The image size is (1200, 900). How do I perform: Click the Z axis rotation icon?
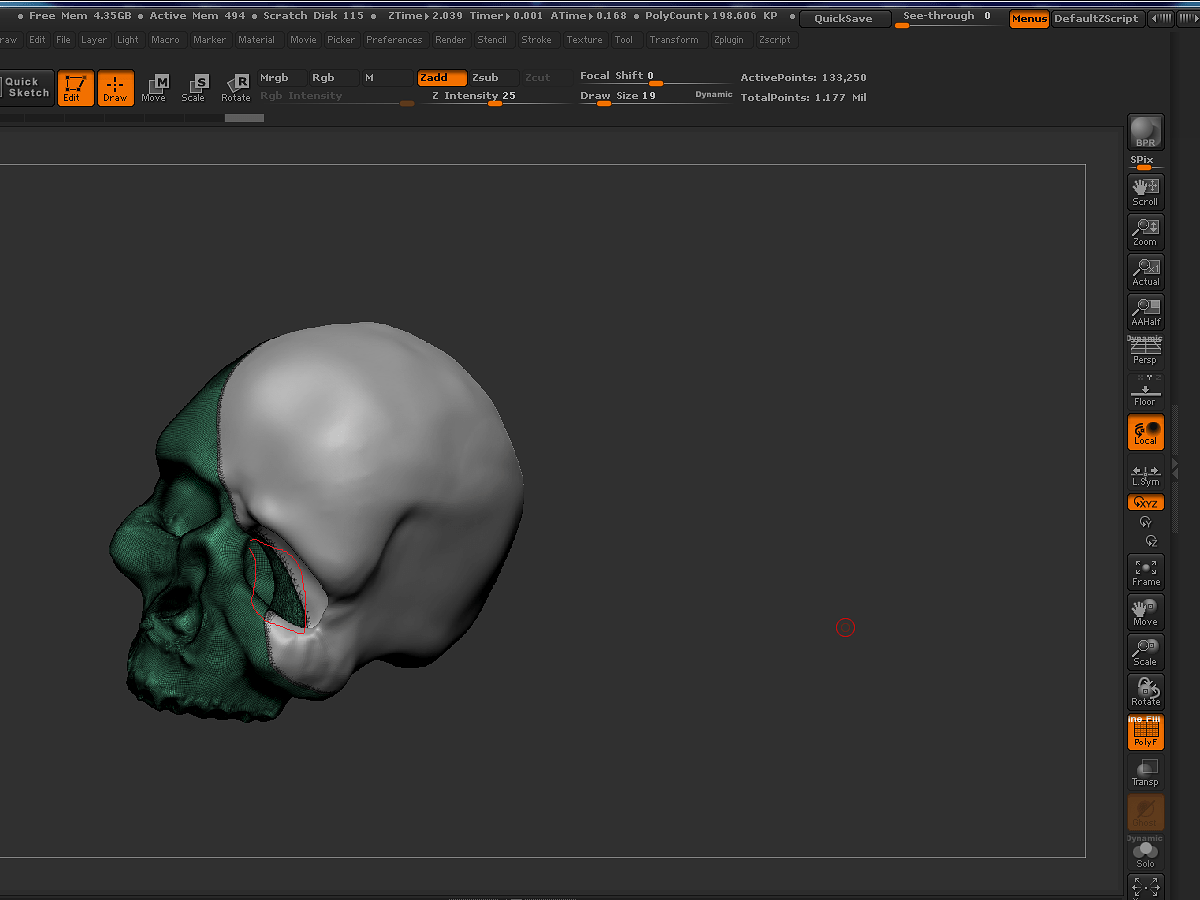point(1151,540)
